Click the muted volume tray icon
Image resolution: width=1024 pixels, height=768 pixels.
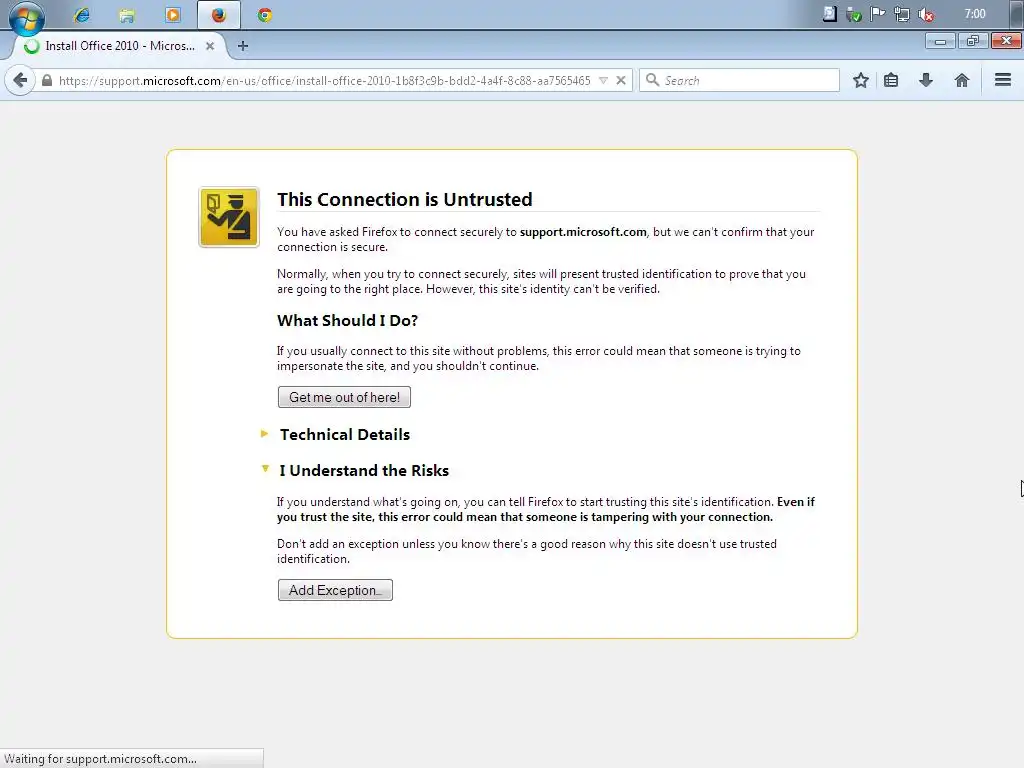tap(926, 14)
